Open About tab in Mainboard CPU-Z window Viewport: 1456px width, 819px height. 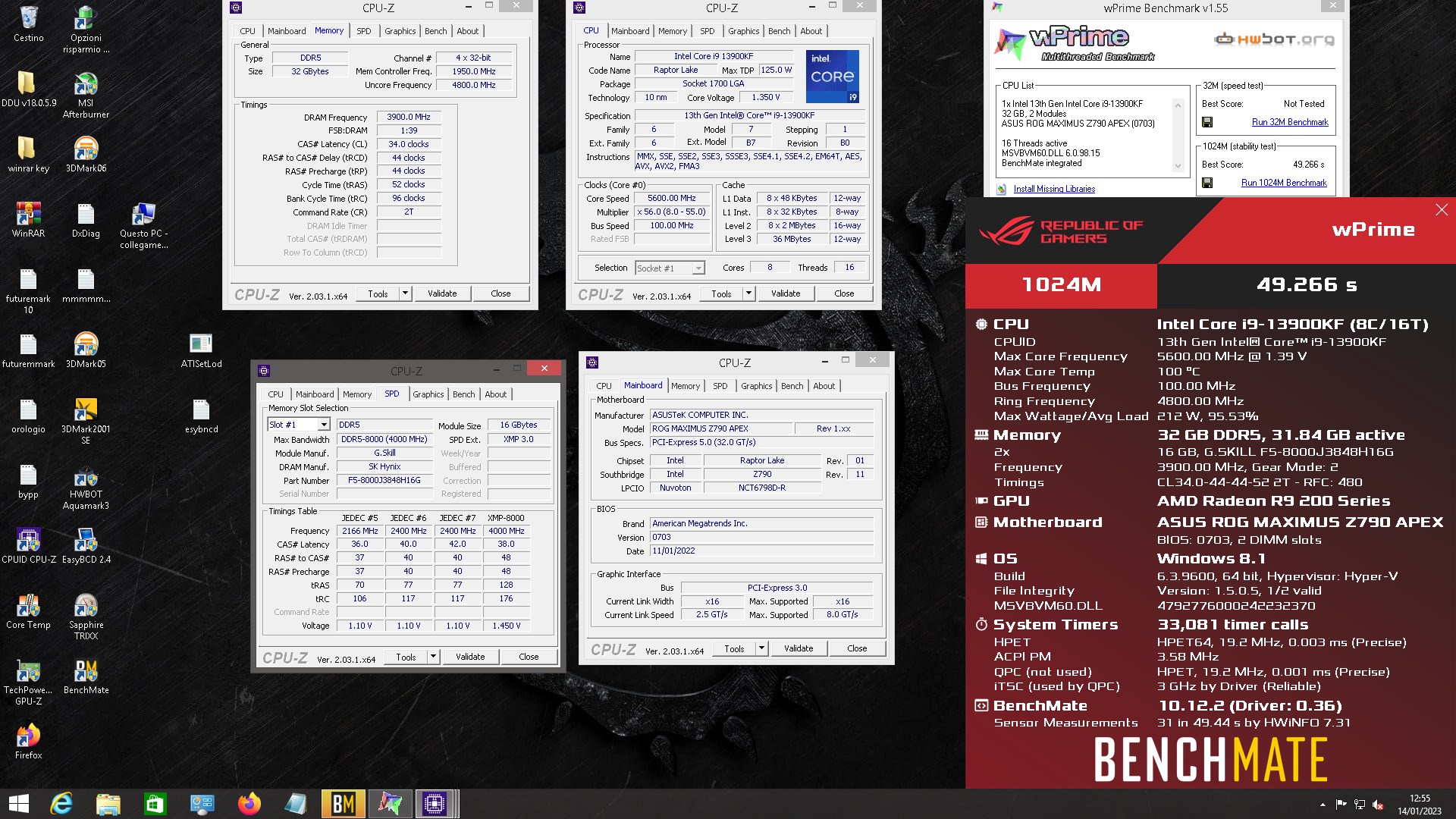(824, 386)
